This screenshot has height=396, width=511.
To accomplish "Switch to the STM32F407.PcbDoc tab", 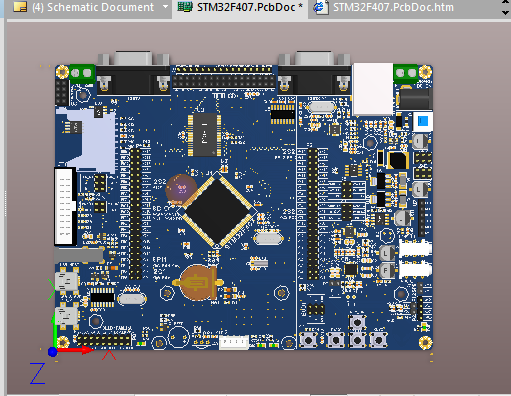I will (240, 8).
